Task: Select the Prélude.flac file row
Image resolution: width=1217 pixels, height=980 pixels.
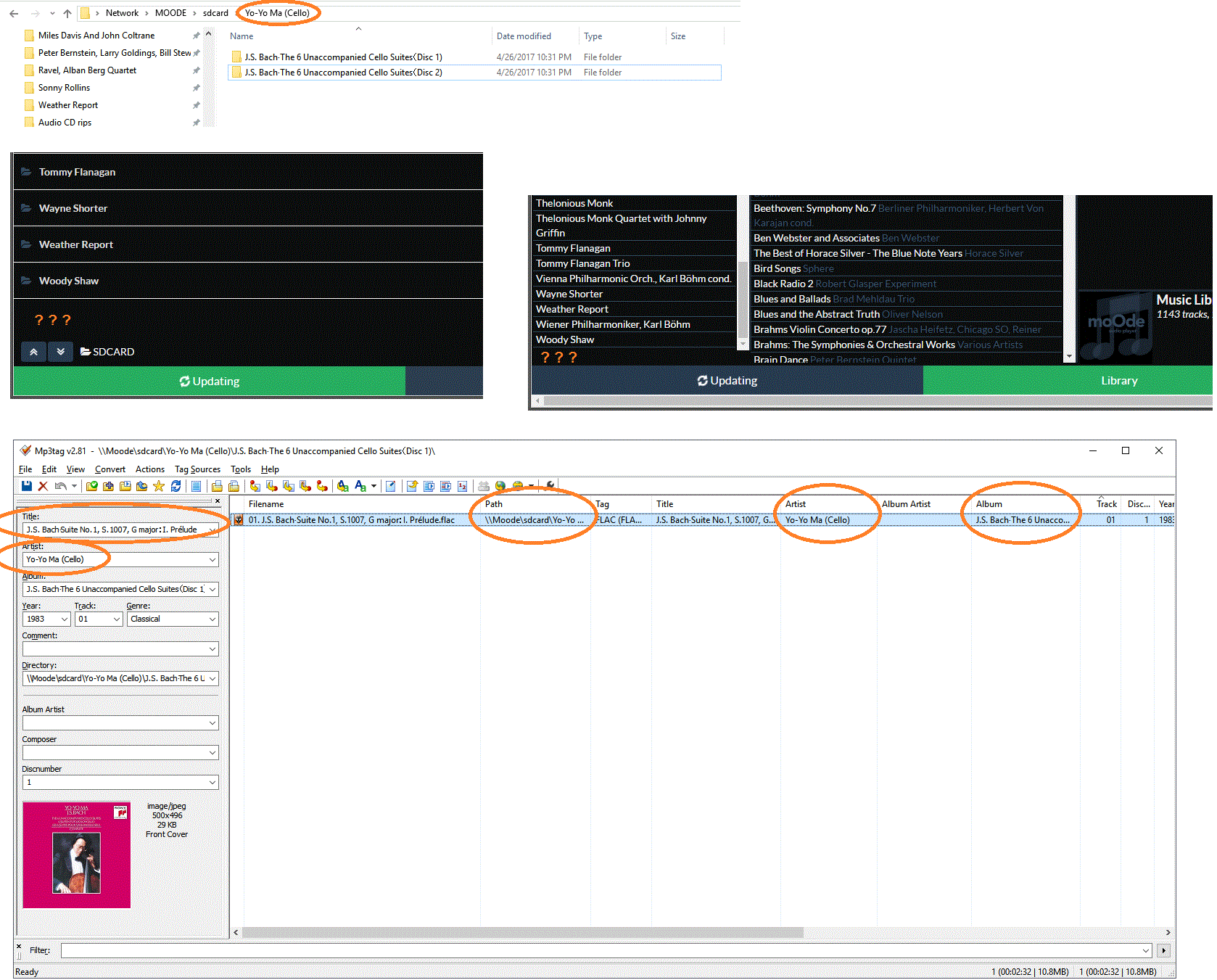Action: tap(702, 520)
